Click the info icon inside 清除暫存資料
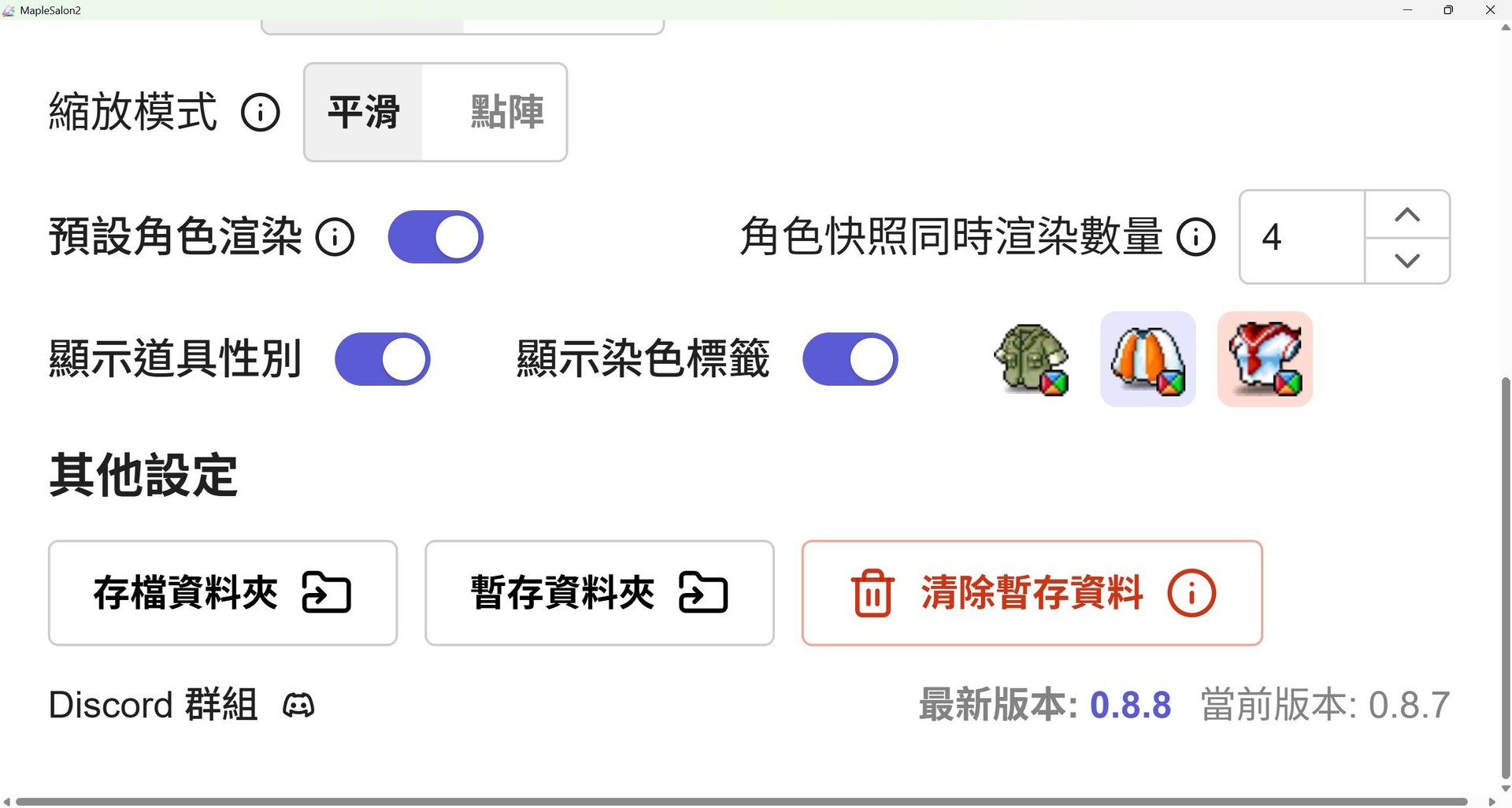The height and width of the screenshot is (808, 1512). 1191,593
